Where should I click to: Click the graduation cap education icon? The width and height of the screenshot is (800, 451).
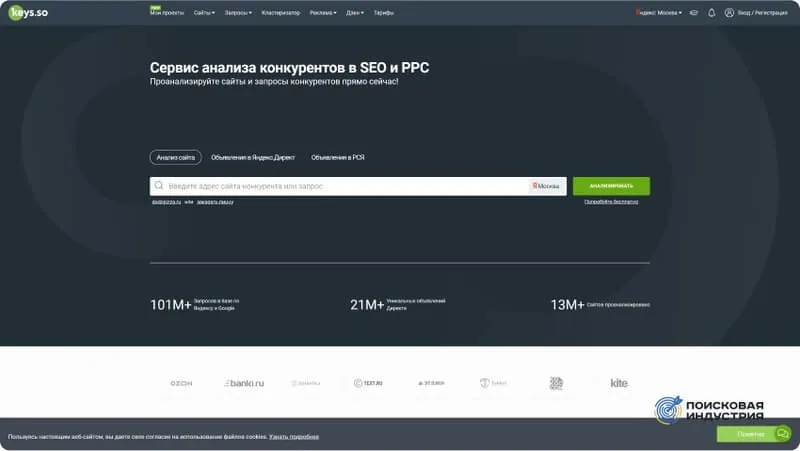click(x=694, y=13)
